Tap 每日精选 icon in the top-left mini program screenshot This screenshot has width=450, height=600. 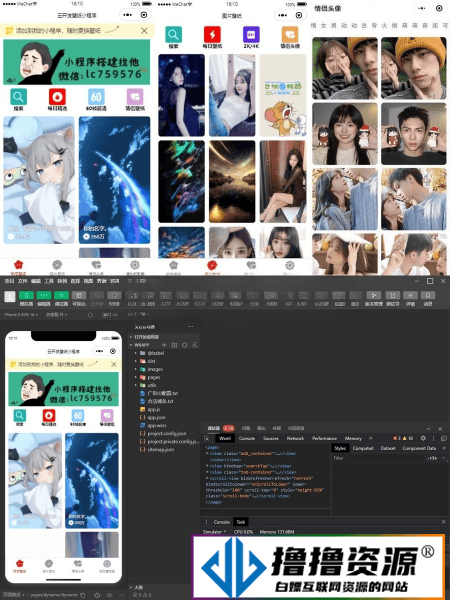click(x=57, y=99)
